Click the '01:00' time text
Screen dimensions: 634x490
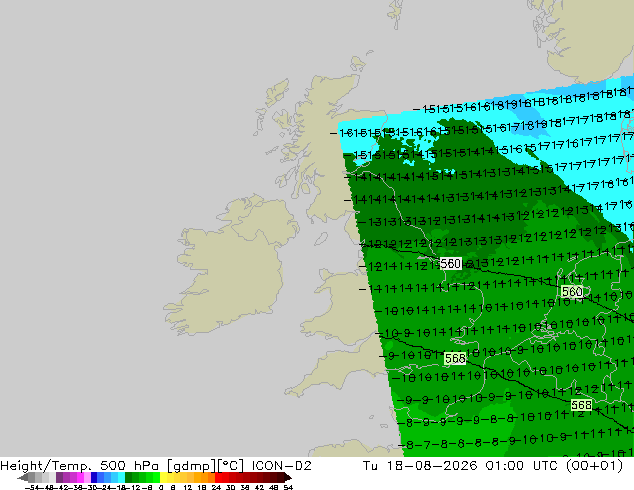[504, 466]
